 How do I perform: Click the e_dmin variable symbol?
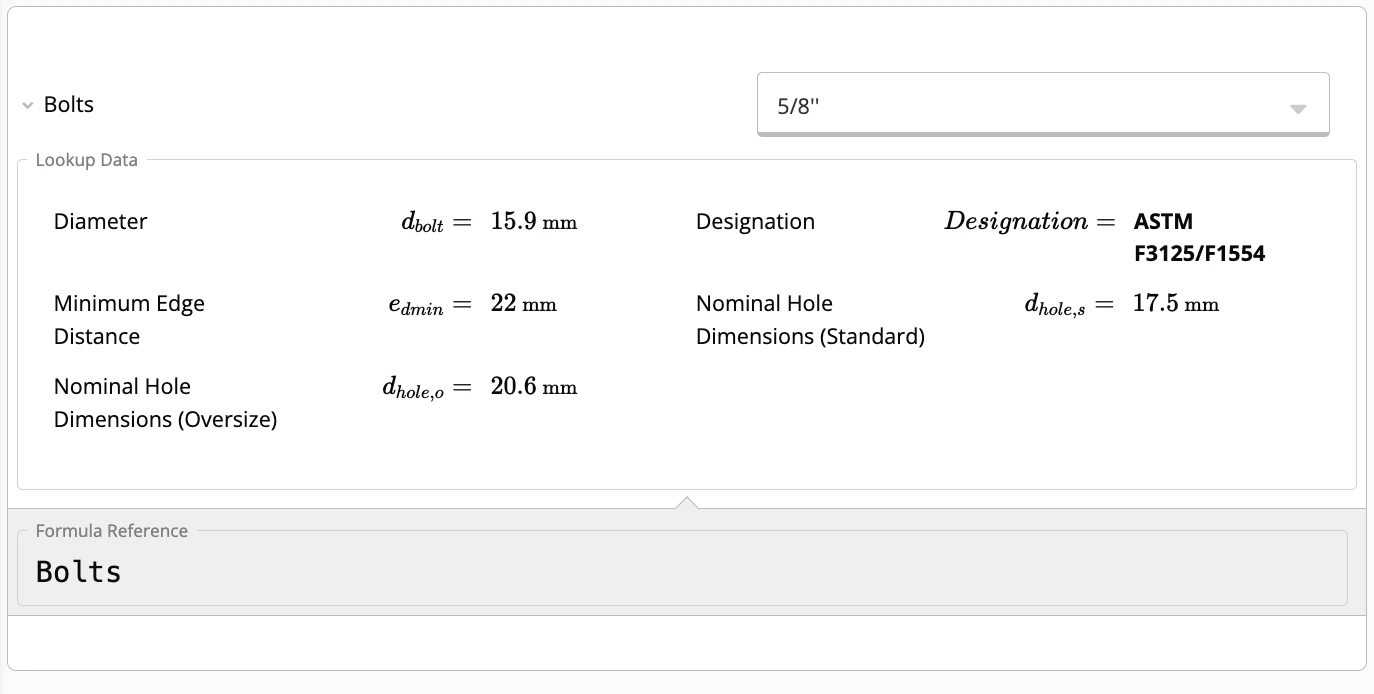(x=415, y=305)
